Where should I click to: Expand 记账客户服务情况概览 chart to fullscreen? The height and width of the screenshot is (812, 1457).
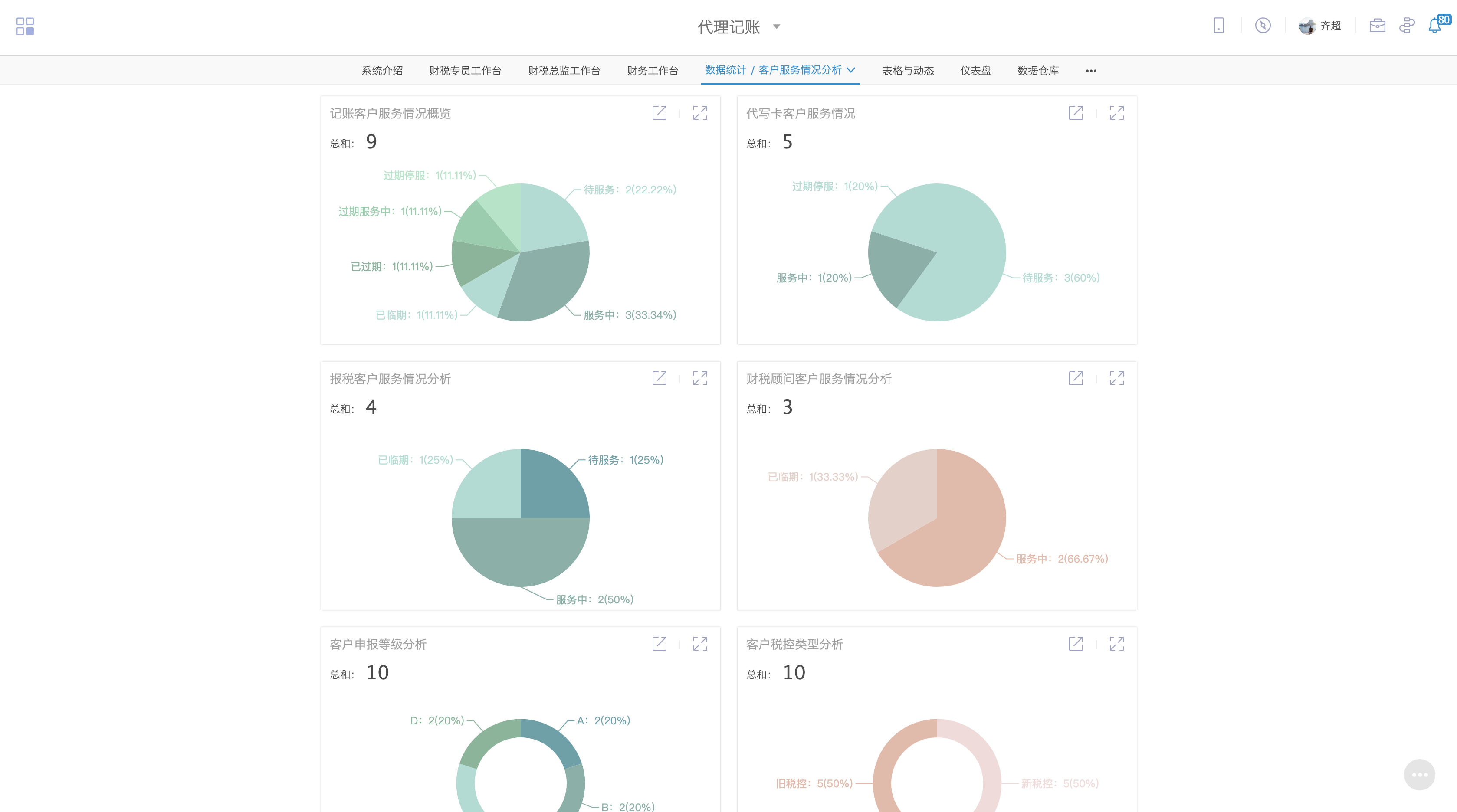click(700, 112)
